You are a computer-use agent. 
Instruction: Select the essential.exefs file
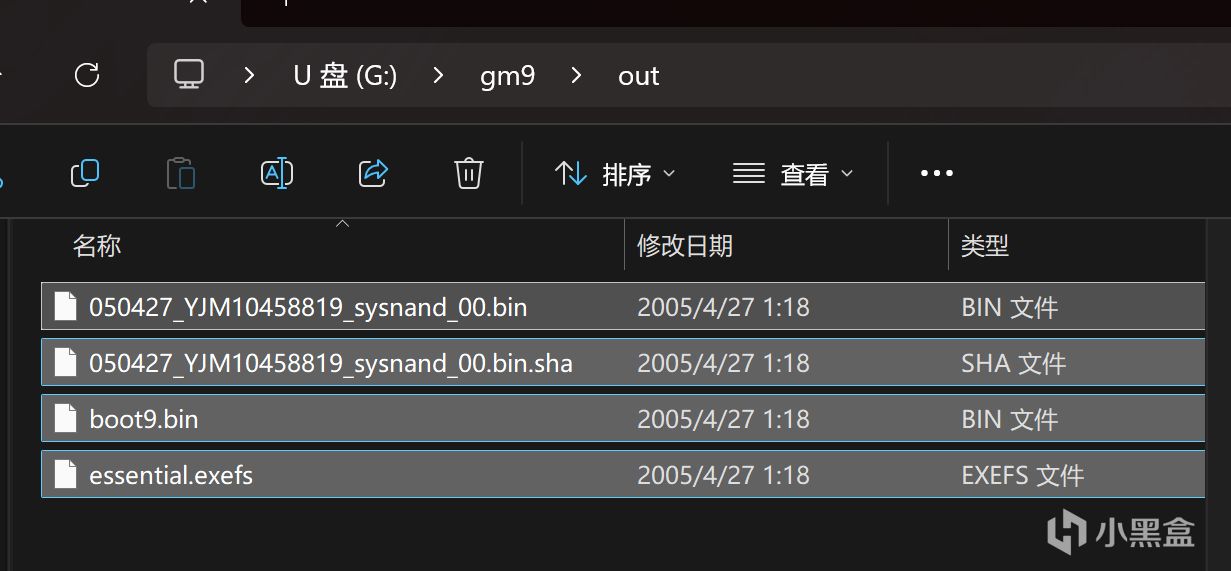(171, 475)
